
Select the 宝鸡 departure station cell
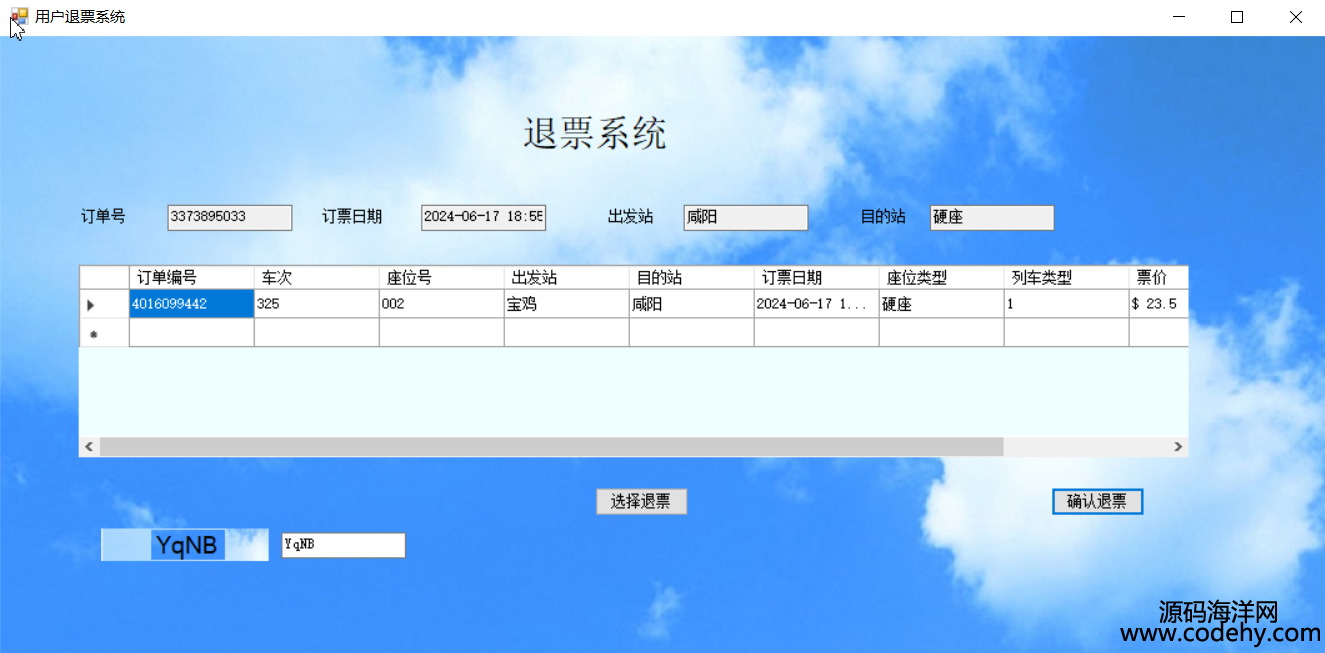pyautogui.click(x=566, y=304)
